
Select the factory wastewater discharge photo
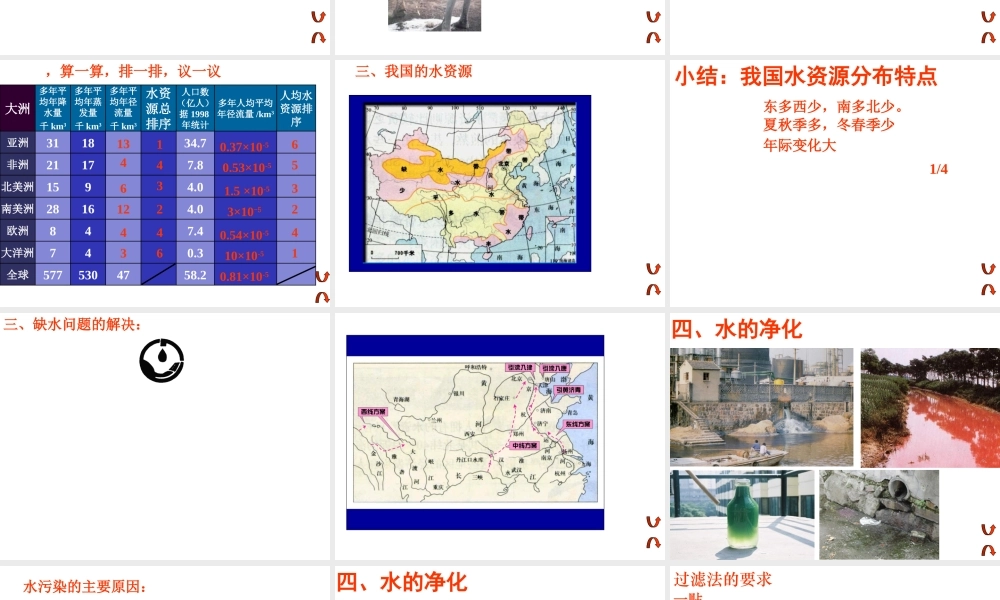pos(761,407)
